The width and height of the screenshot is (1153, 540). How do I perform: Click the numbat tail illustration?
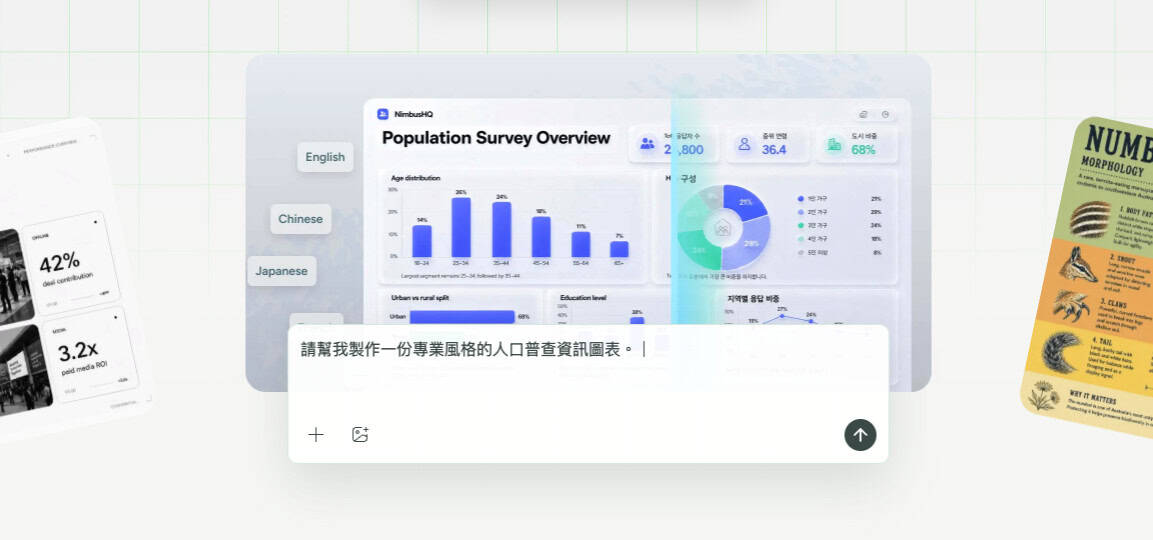(1060, 352)
